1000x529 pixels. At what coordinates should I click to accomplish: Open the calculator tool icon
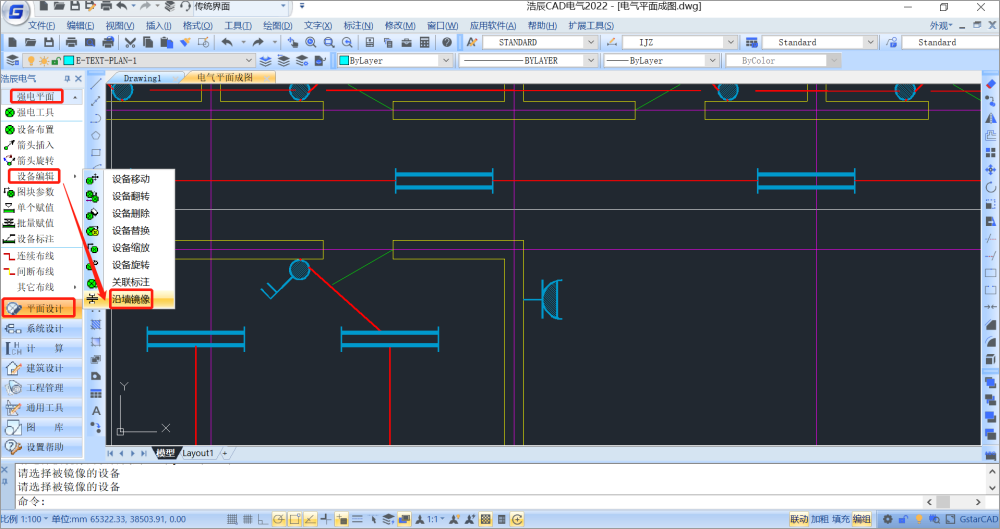coord(424,42)
